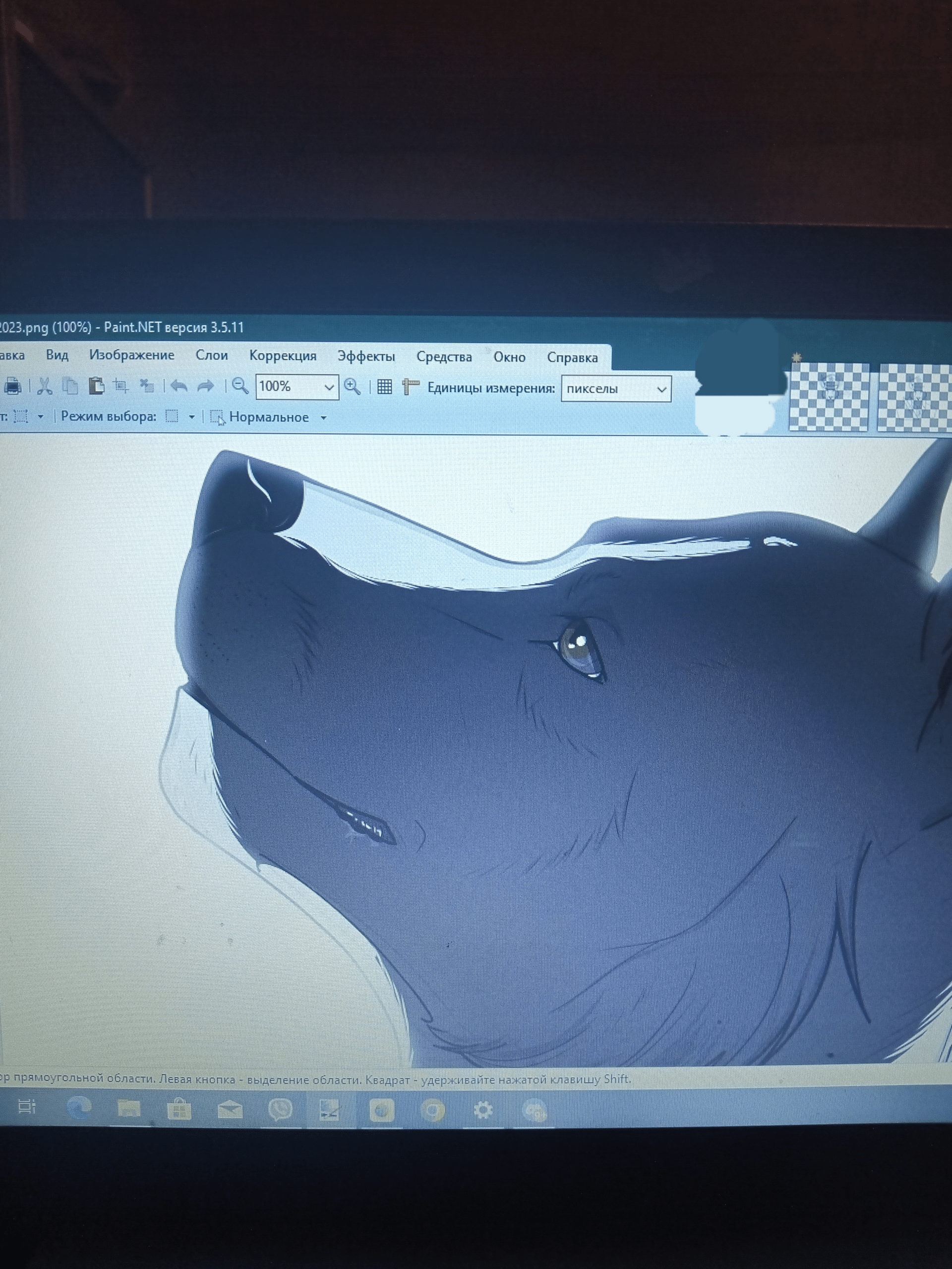This screenshot has width=952, height=1269.
Task: Toggle the pixel grid display
Action: 384,387
